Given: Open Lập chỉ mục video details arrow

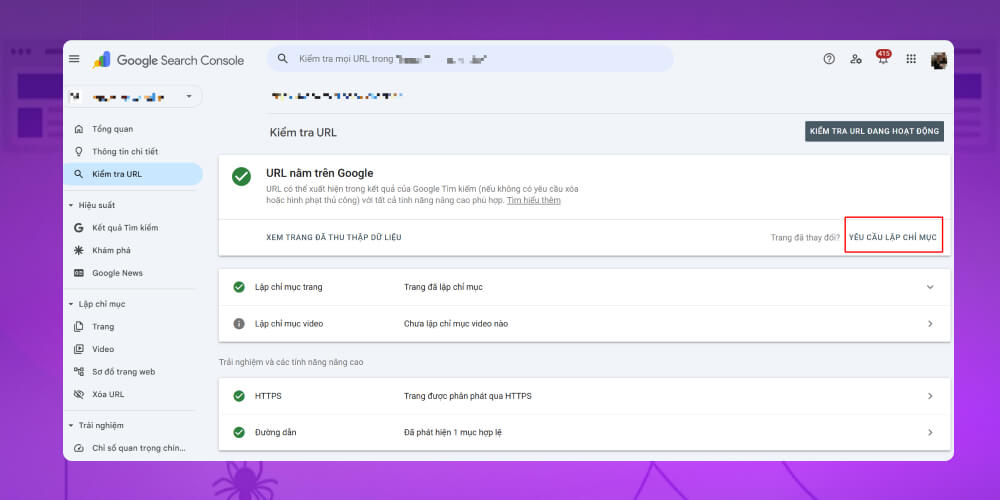Looking at the screenshot, I should click(930, 323).
